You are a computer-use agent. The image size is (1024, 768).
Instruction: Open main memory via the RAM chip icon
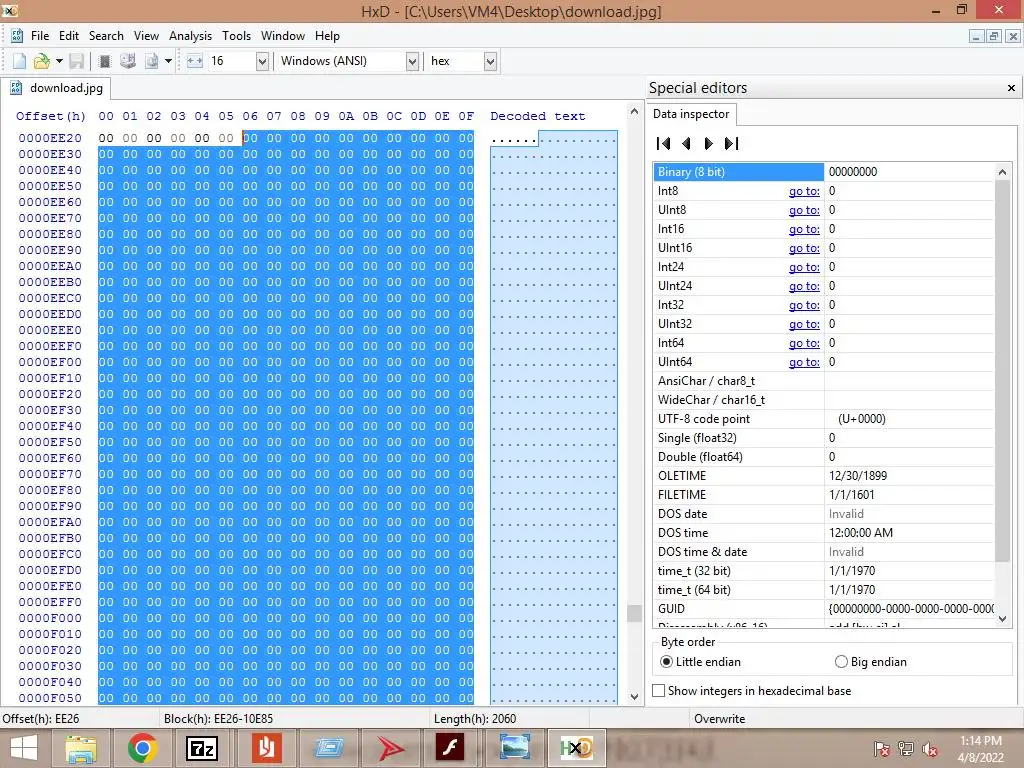point(104,61)
